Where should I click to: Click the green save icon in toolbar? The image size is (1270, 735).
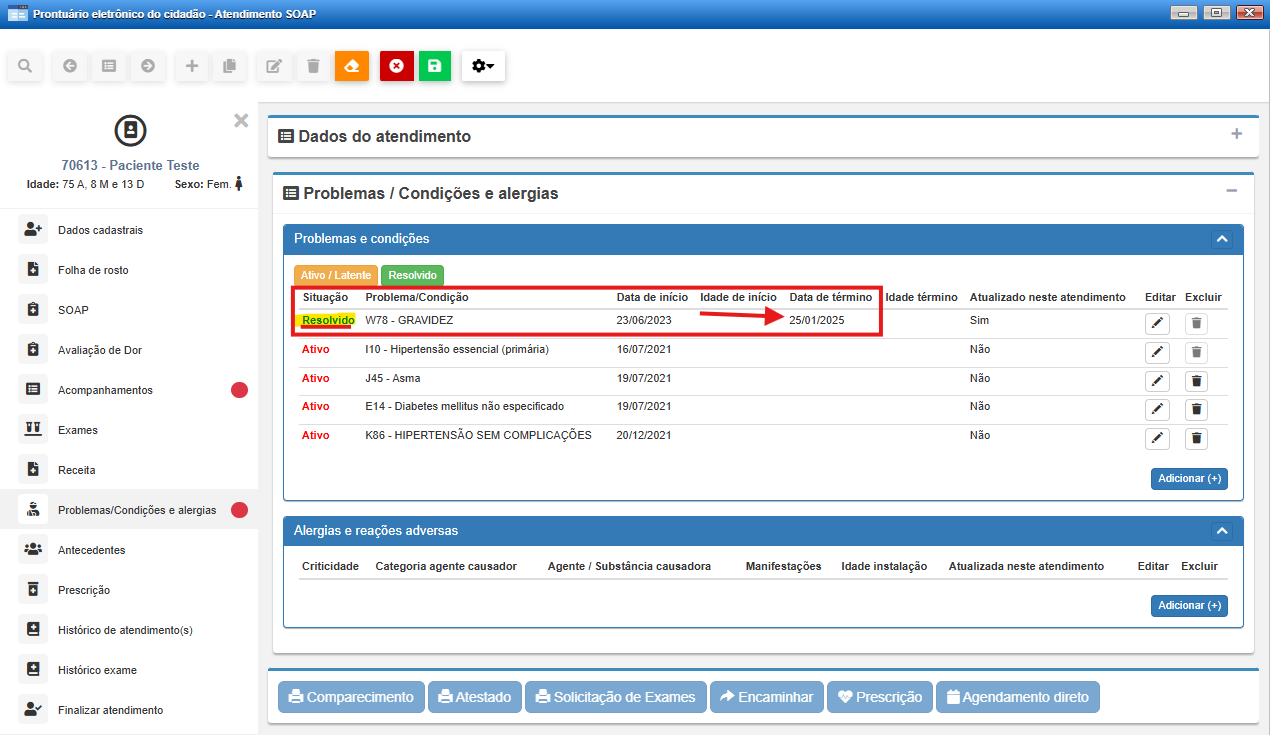pyautogui.click(x=435, y=66)
